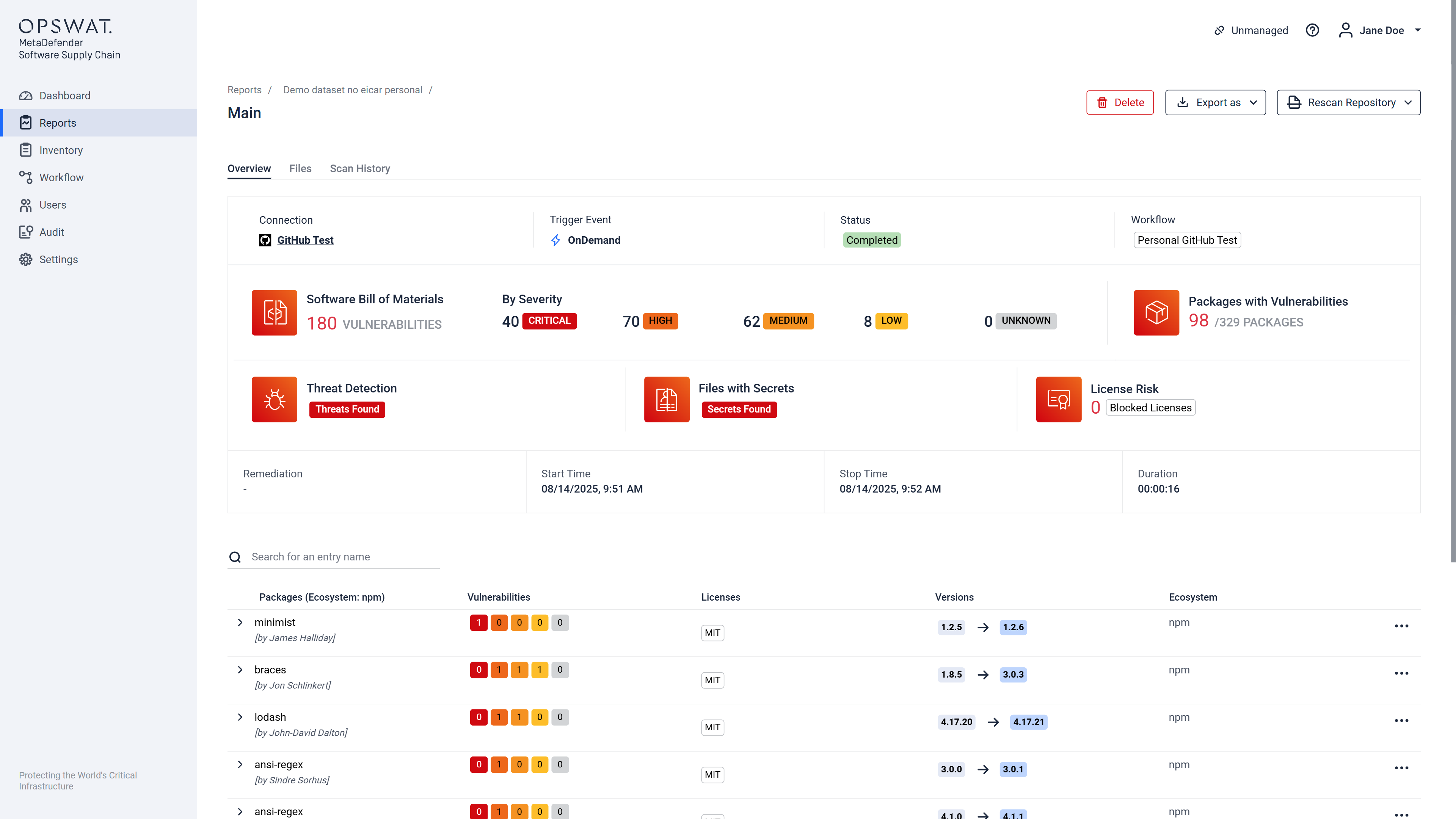Expand the minimist package row
Viewport: 1456px width, 819px height.
tap(240, 622)
